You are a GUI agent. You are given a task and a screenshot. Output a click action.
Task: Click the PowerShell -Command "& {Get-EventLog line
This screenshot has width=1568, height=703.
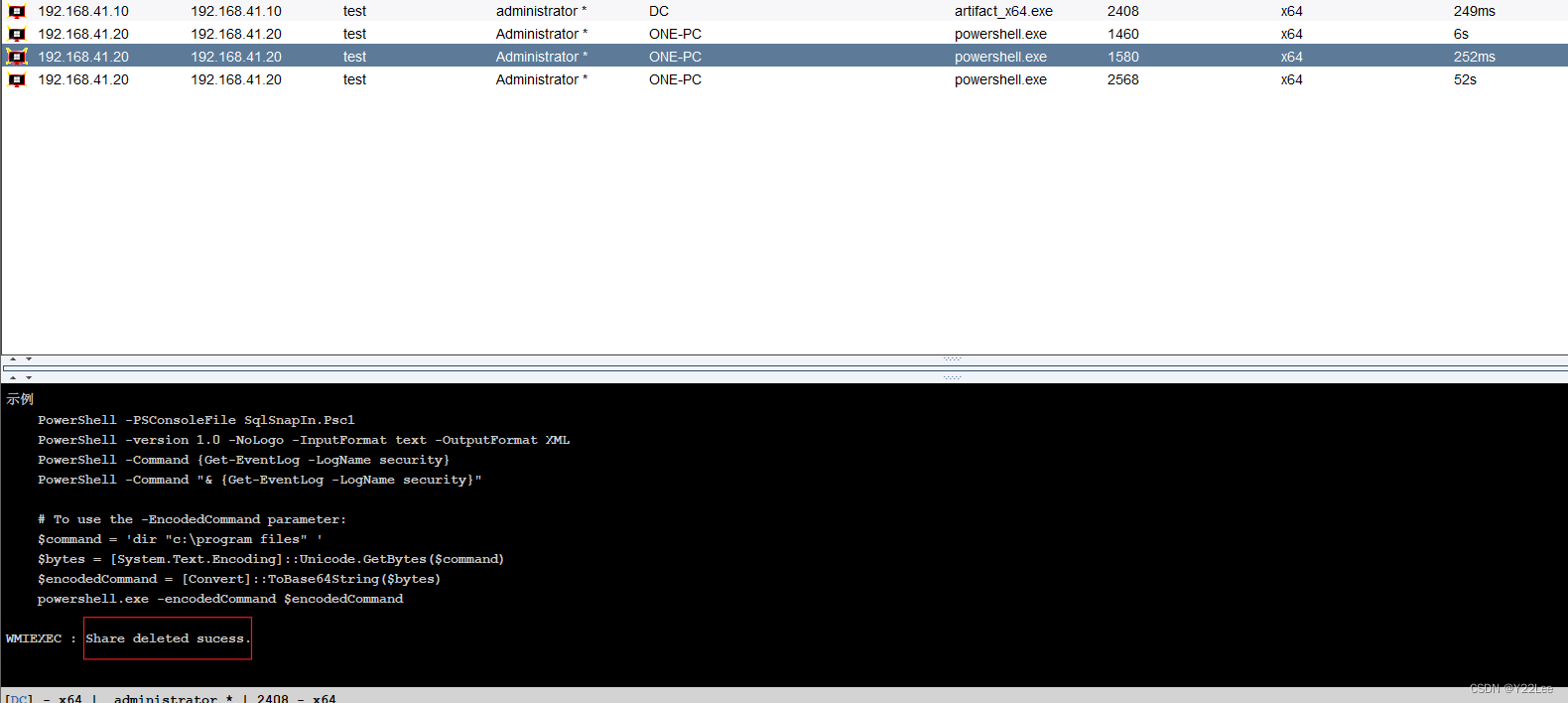click(260, 480)
